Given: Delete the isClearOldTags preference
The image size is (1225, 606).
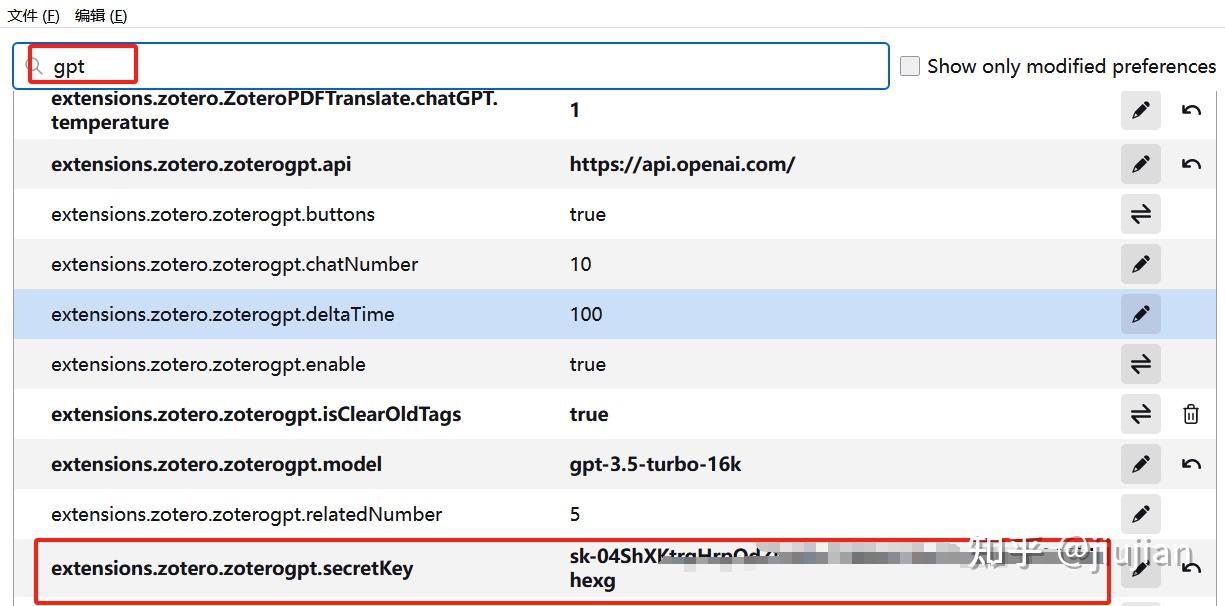Looking at the screenshot, I should 1191,414.
